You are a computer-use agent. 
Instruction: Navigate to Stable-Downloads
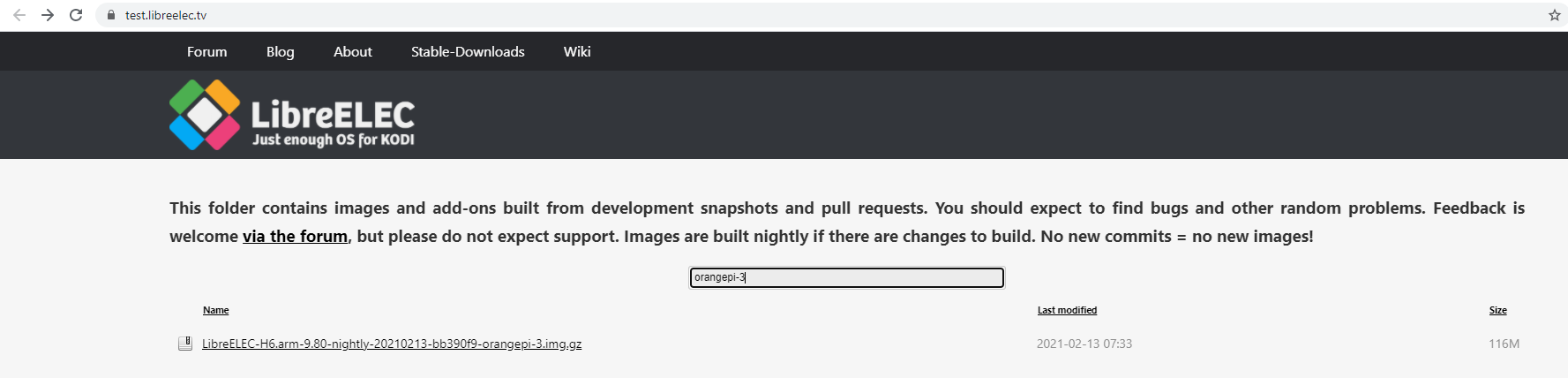tap(468, 52)
